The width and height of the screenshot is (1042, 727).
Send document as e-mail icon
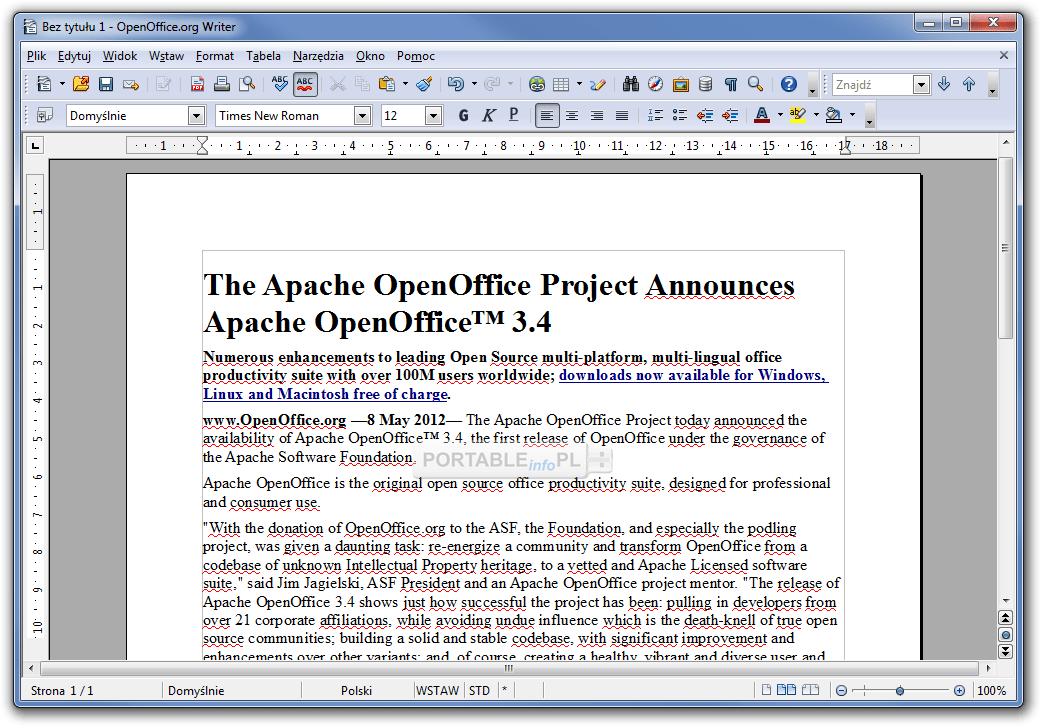point(131,84)
